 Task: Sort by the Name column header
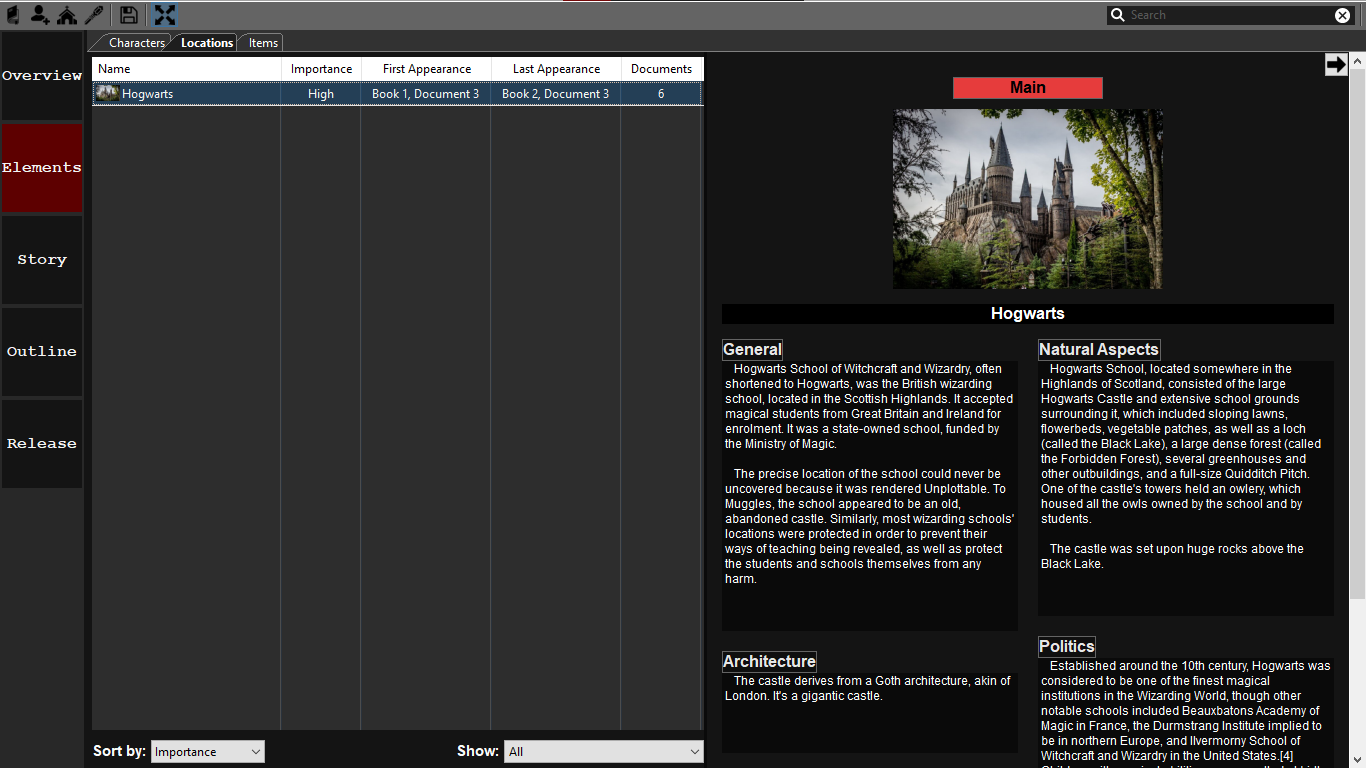(187, 69)
